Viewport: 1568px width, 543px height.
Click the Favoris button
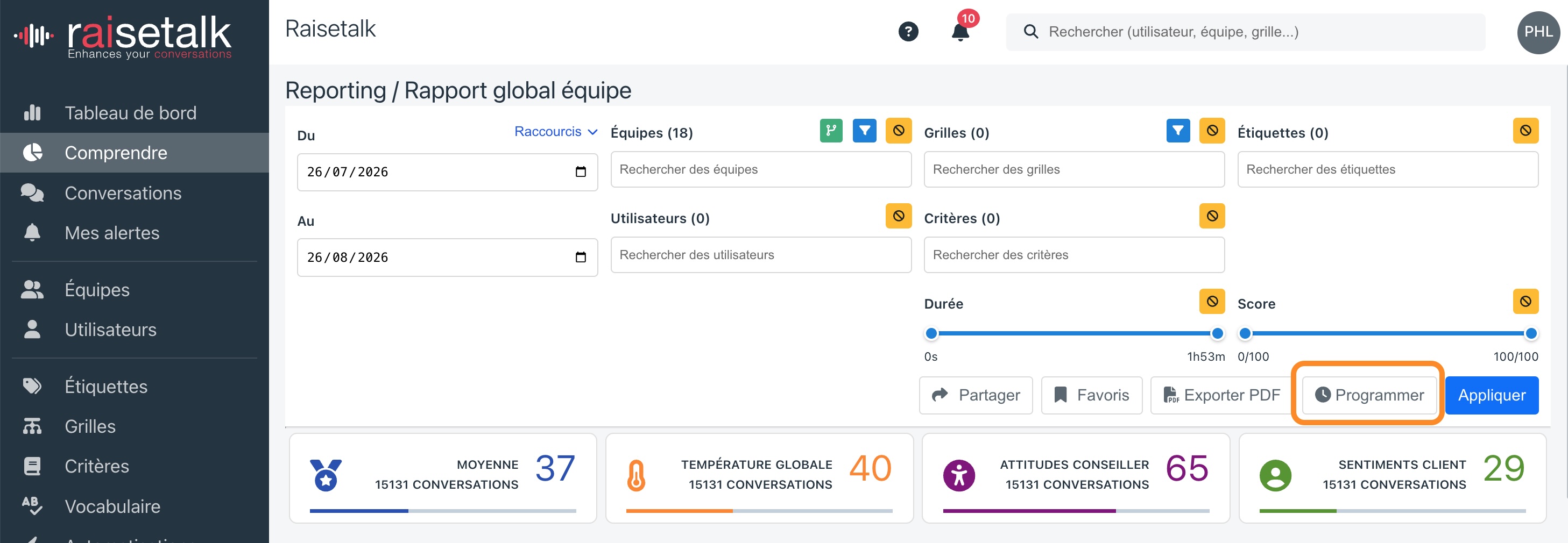click(x=1091, y=395)
